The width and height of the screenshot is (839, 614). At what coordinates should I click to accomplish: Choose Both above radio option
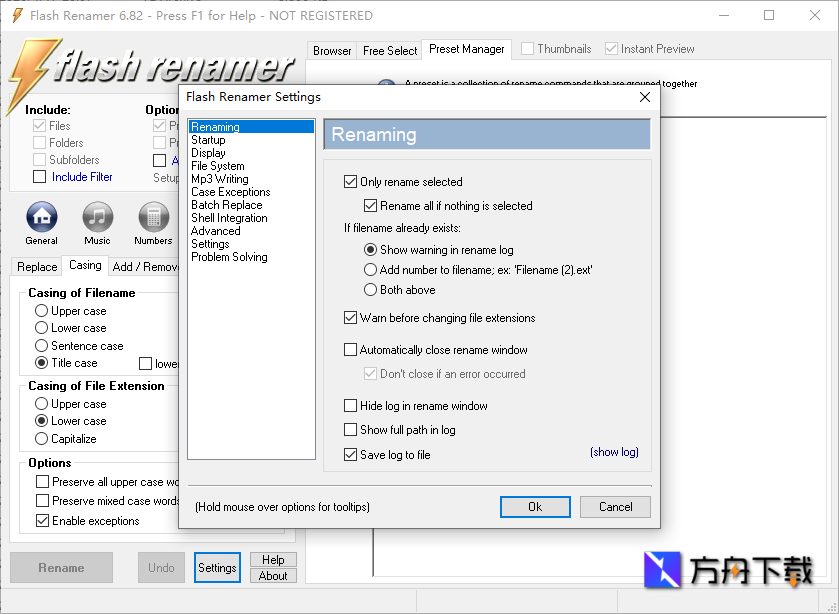tap(371, 290)
